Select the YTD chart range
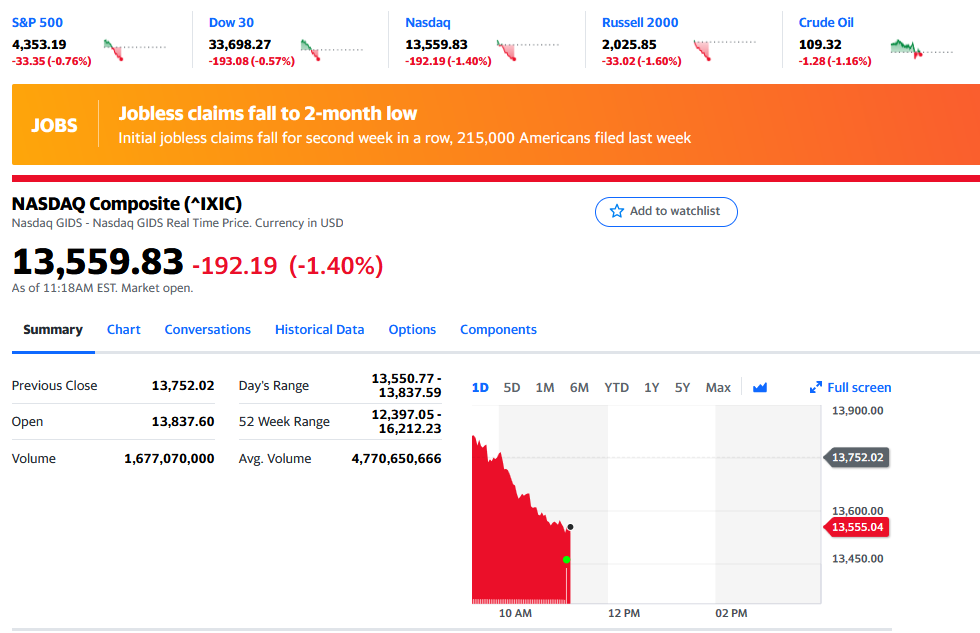Image resolution: width=980 pixels, height=633 pixels. [x=616, y=388]
